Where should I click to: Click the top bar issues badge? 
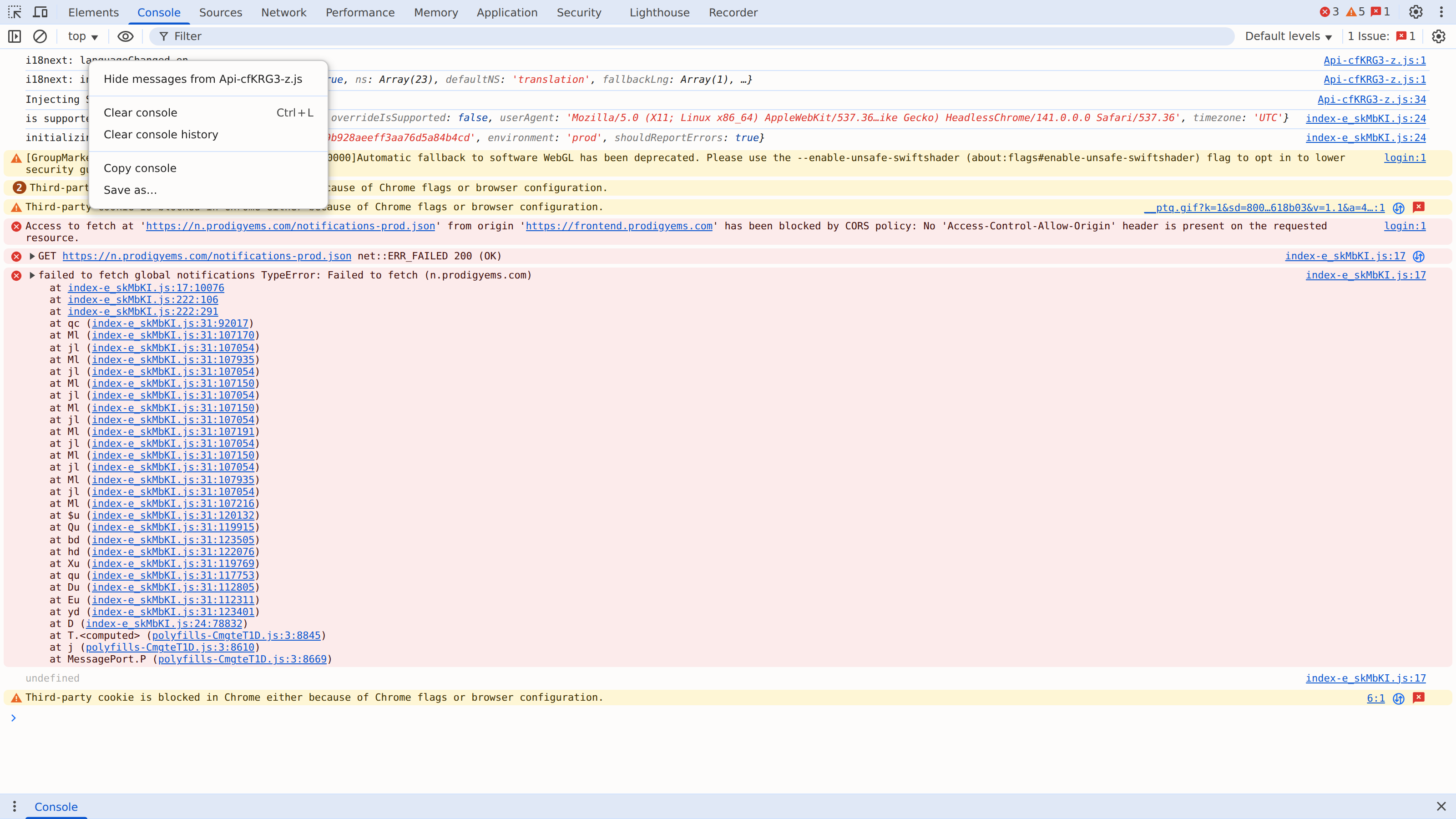pyautogui.click(x=1380, y=12)
